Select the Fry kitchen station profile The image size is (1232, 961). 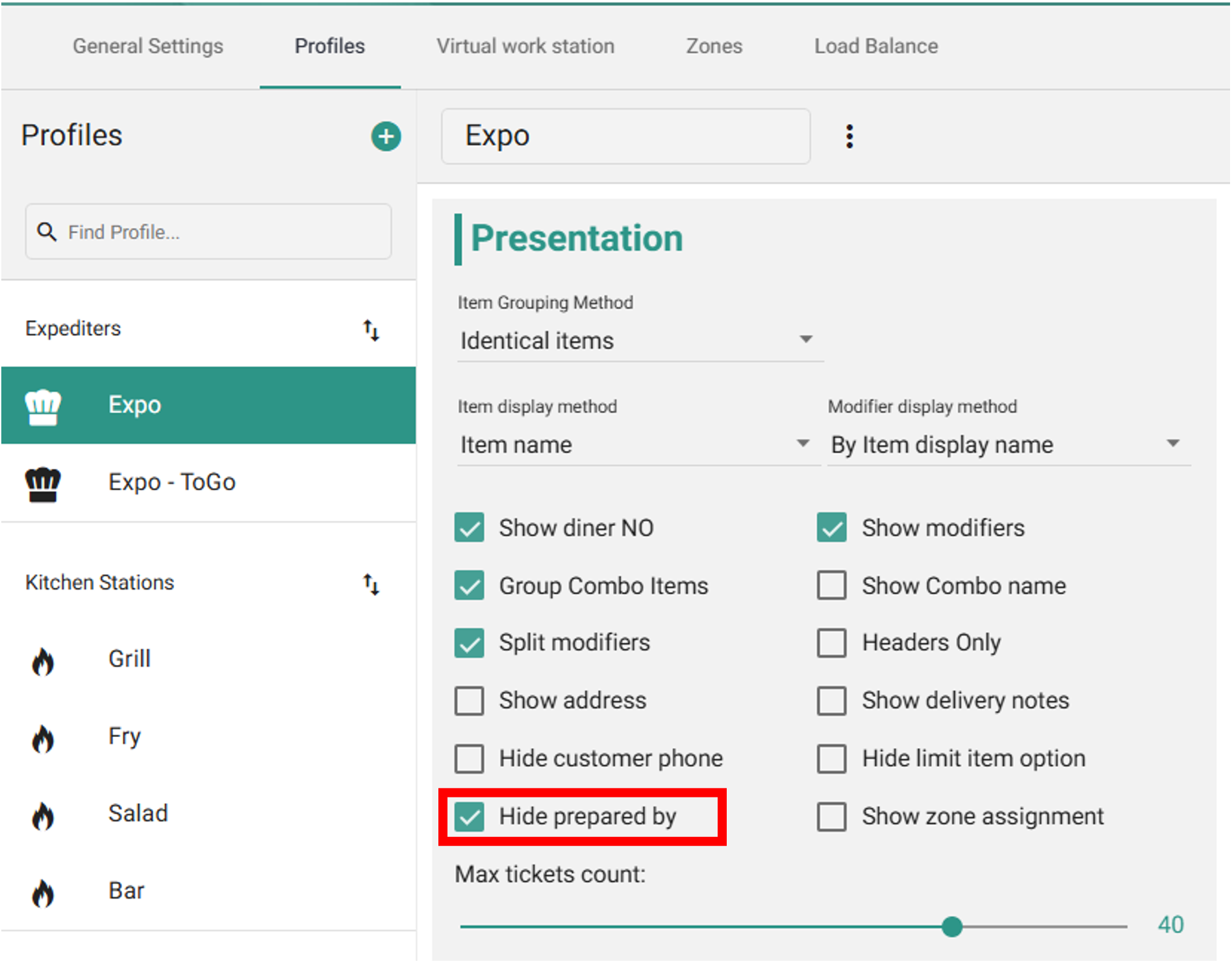[x=125, y=736]
